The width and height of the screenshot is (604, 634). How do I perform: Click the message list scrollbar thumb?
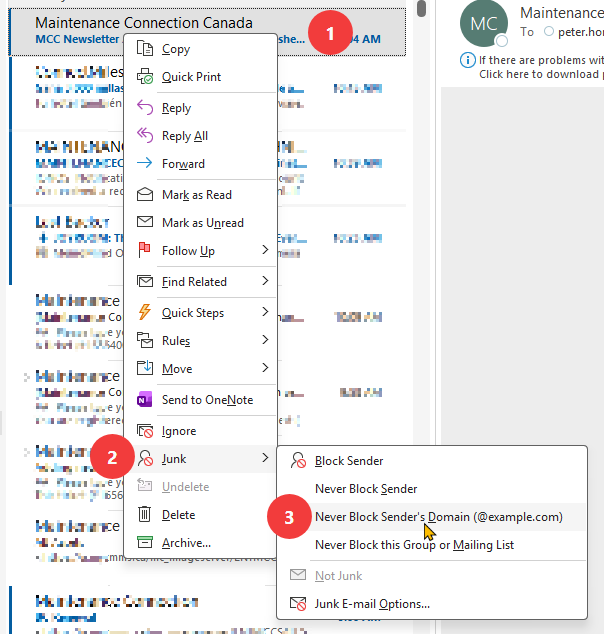421,8
